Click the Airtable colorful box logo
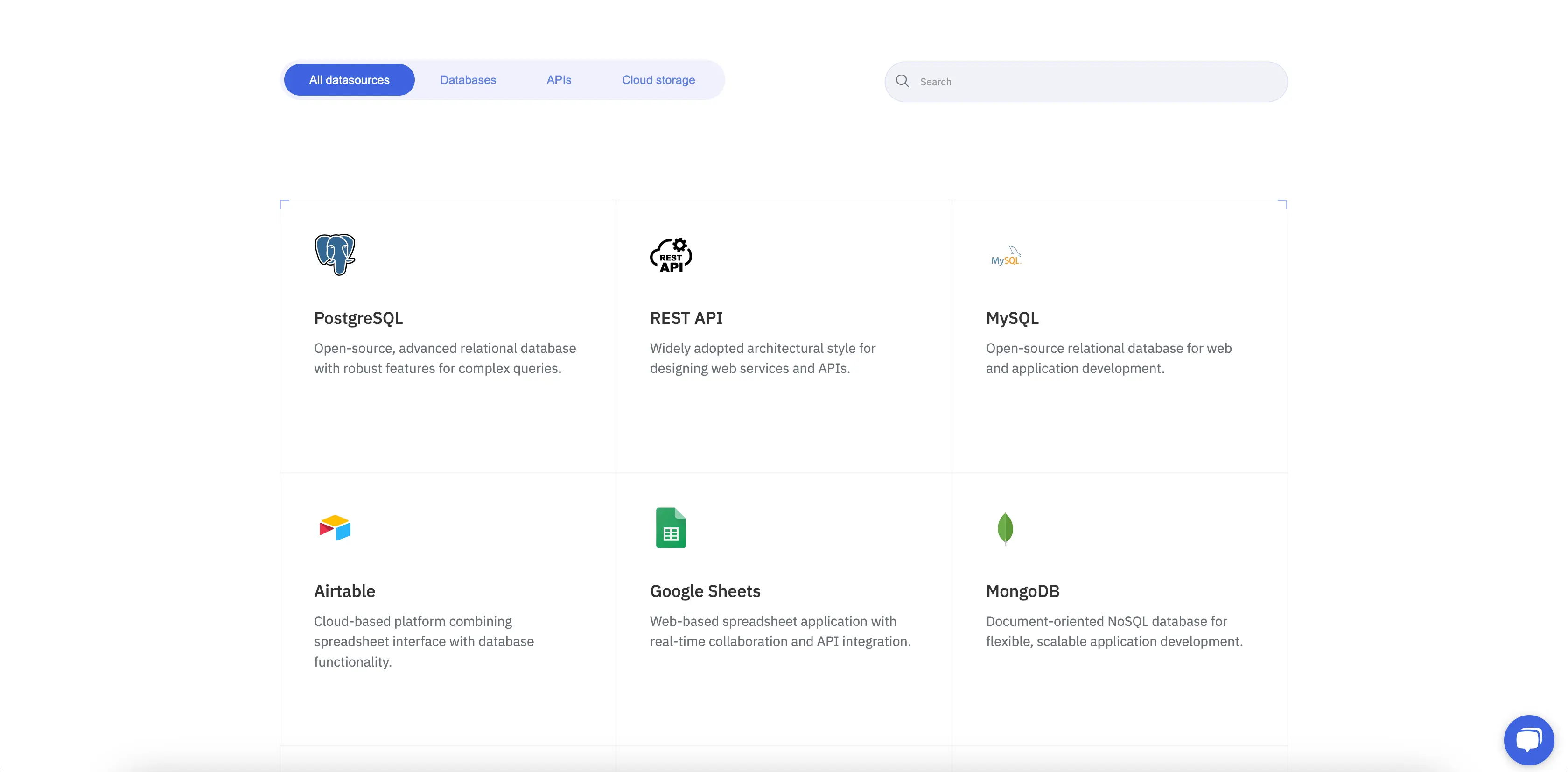This screenshot has width=1568, height=772. tap(335, 527)
